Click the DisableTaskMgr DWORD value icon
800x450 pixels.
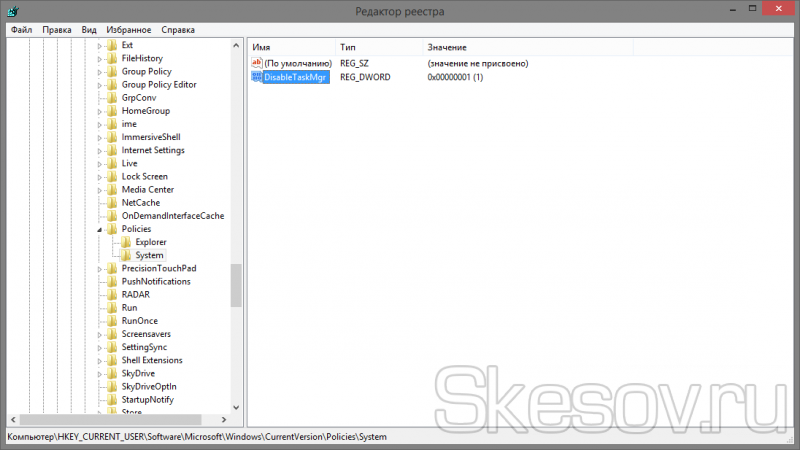[257, 77]
